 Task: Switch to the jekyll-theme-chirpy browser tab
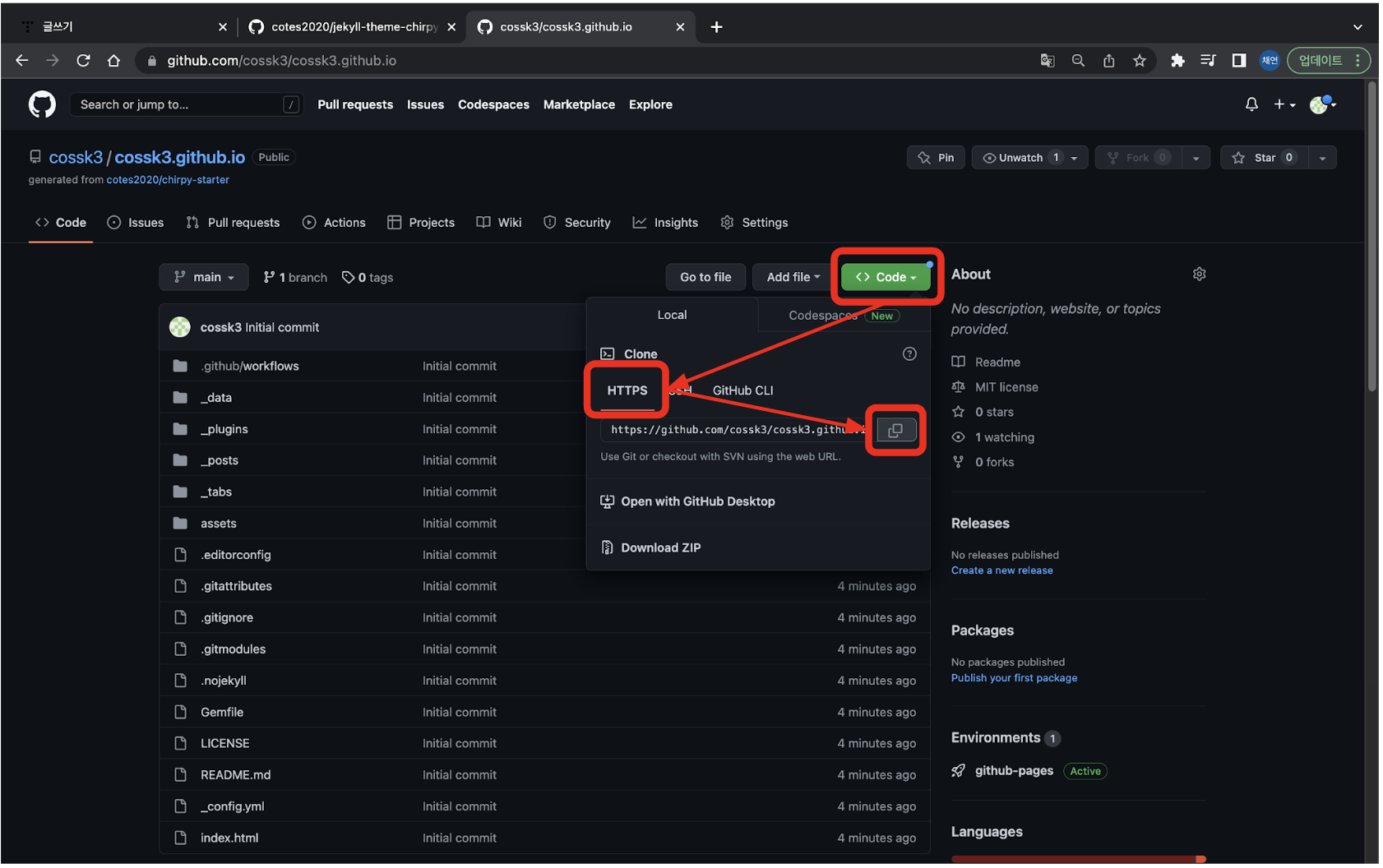coord(352,27)
